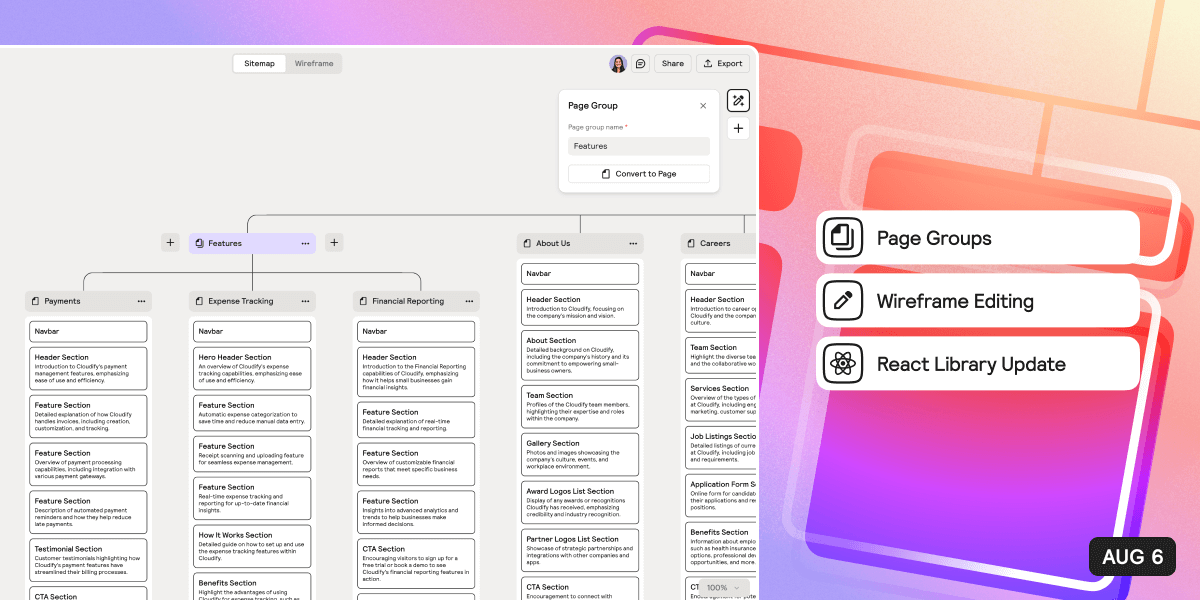1200x600 pixels.
Task: Switch view mode to Wireframe
Action: (314, 63)
